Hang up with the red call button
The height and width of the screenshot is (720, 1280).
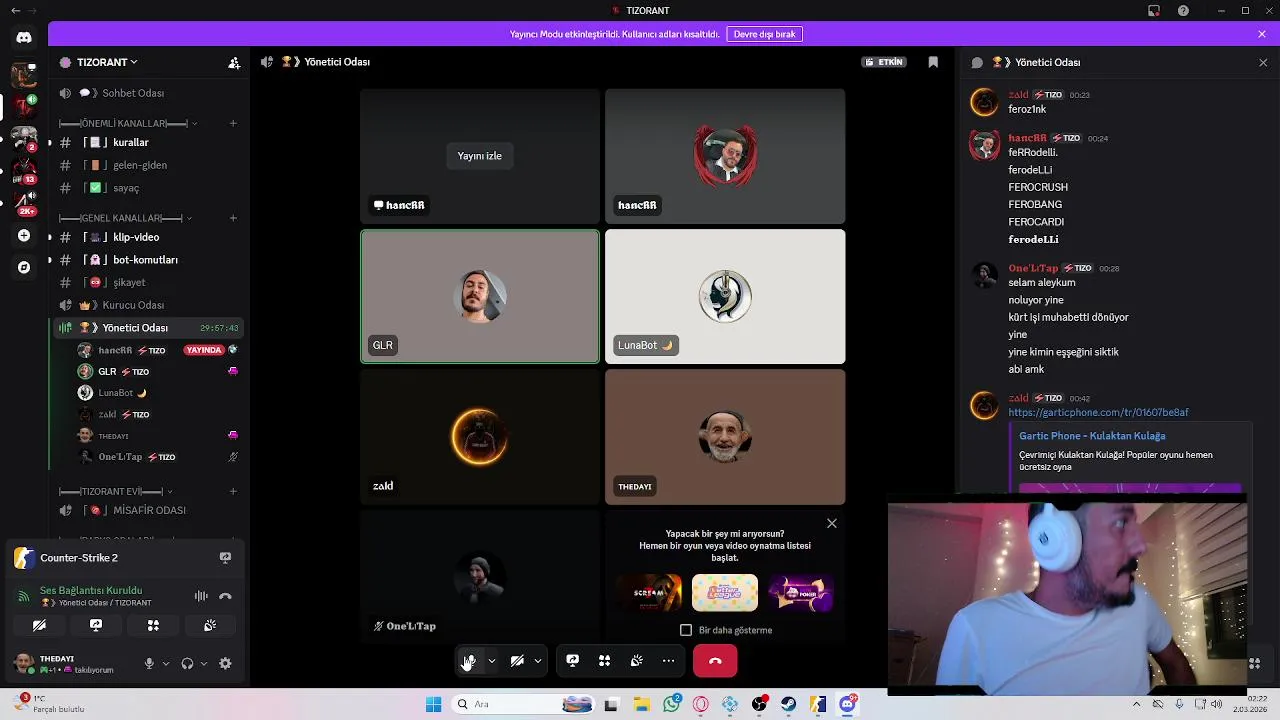[x=715, y=661]
